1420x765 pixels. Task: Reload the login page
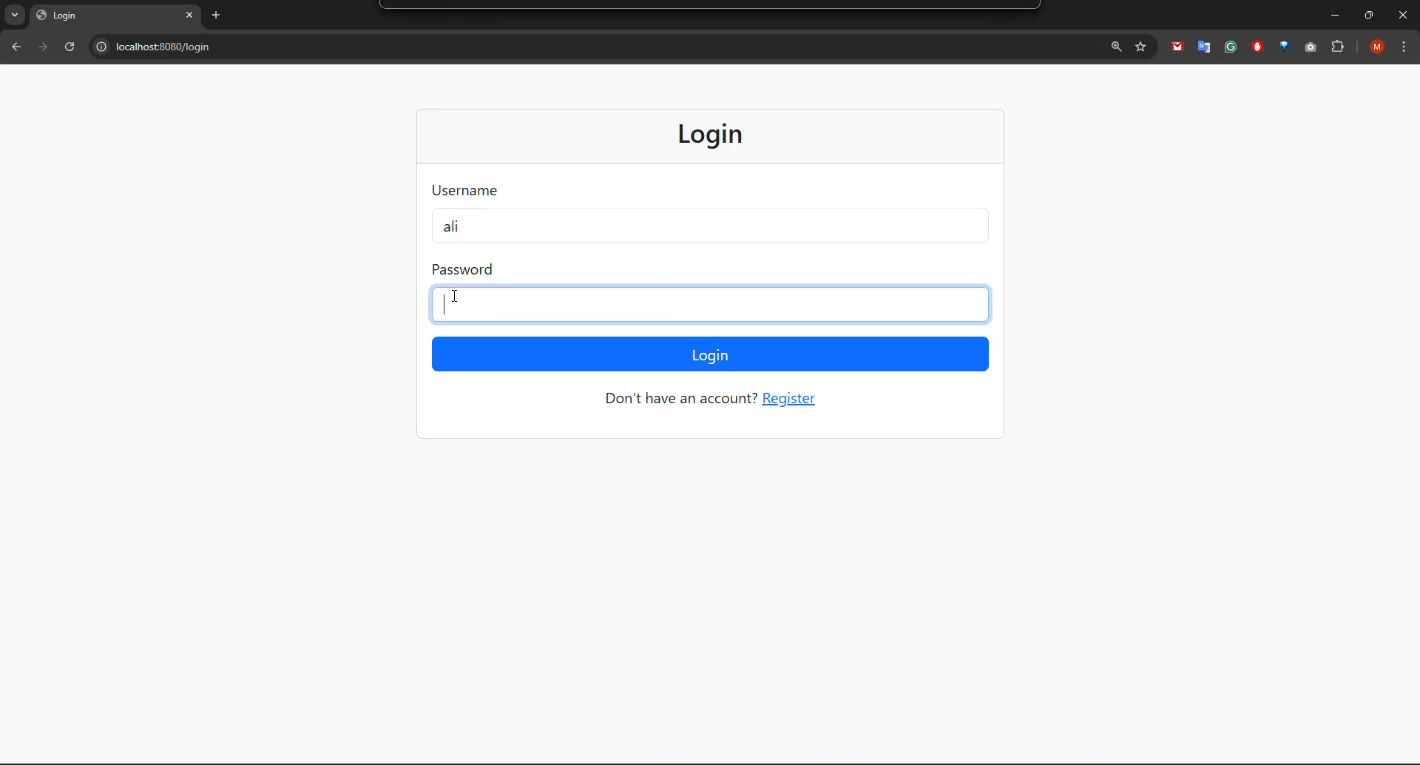69,47
